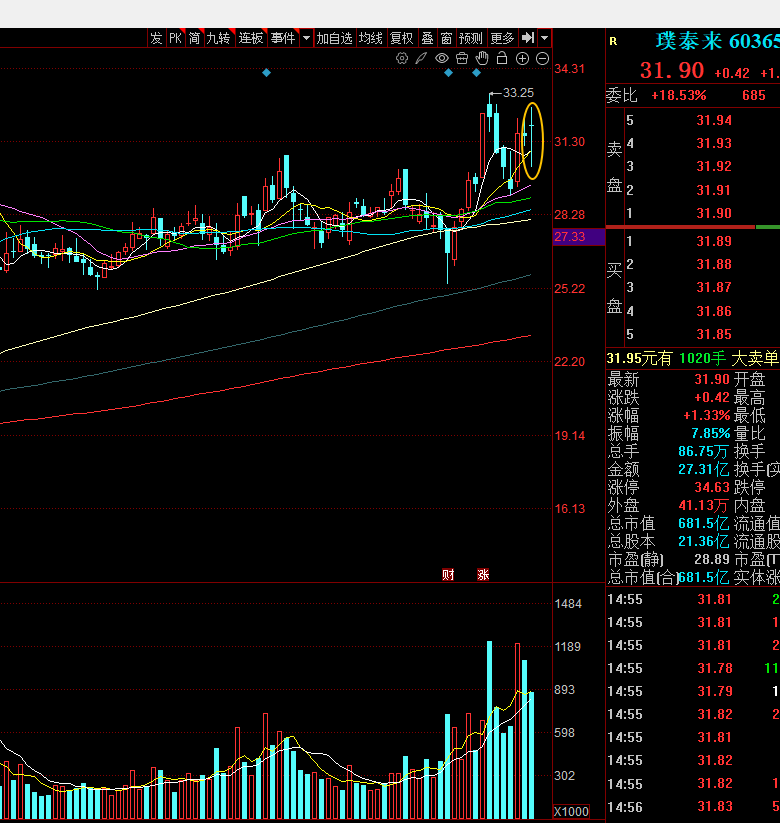This screenshot has height=823, width=780.
Task: Enable the 连板 indicator
Action: coord(251,38)
